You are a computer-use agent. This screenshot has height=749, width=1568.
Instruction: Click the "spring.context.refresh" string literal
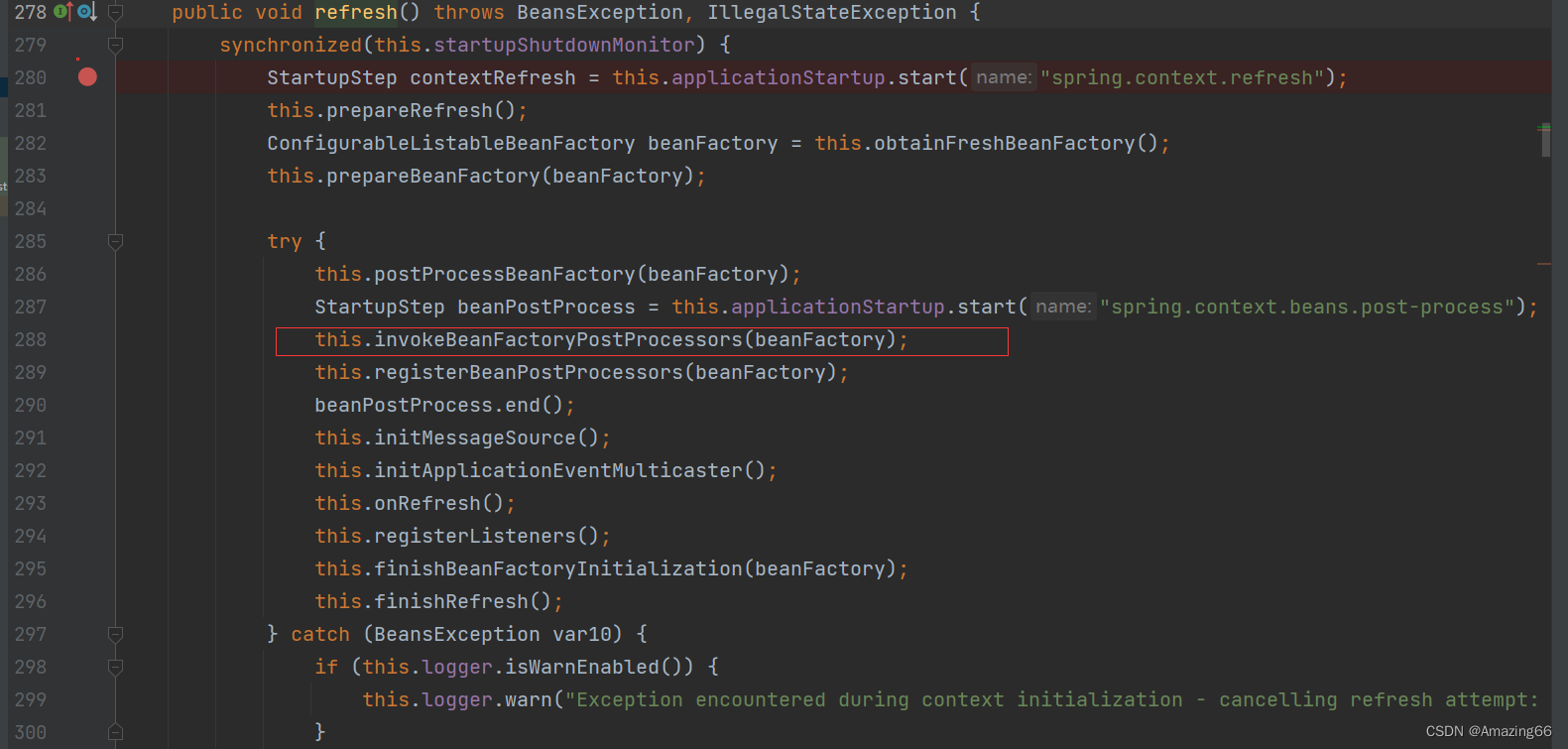[1182, 77]
